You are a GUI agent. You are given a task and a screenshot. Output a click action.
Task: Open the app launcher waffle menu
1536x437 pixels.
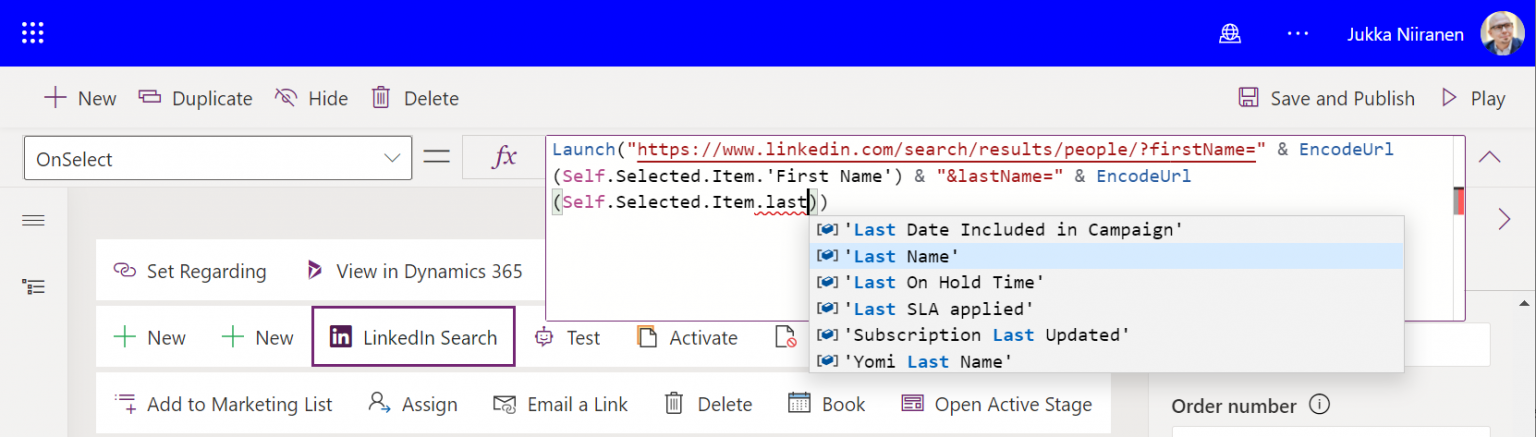point(33,33)
